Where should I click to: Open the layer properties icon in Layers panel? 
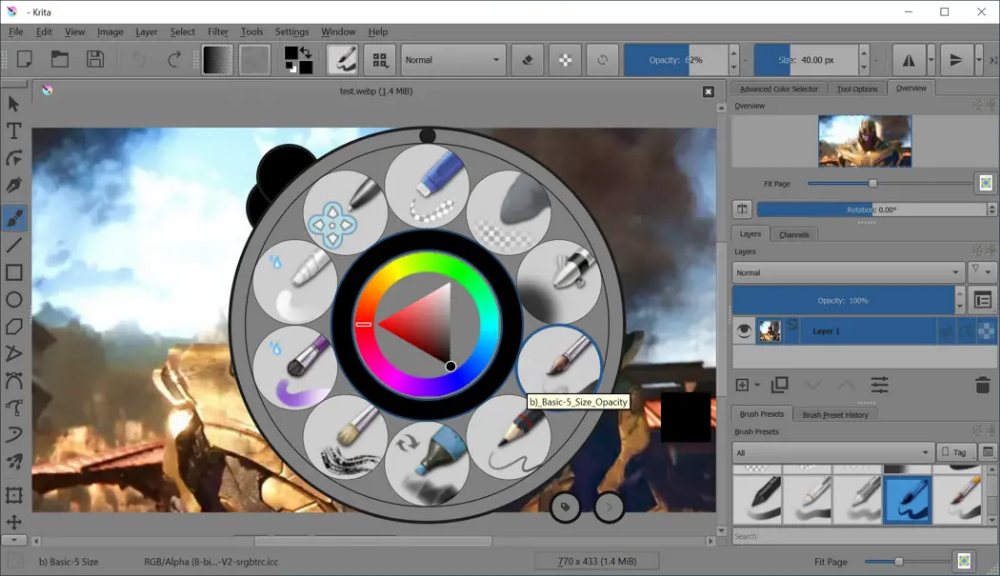985,300
